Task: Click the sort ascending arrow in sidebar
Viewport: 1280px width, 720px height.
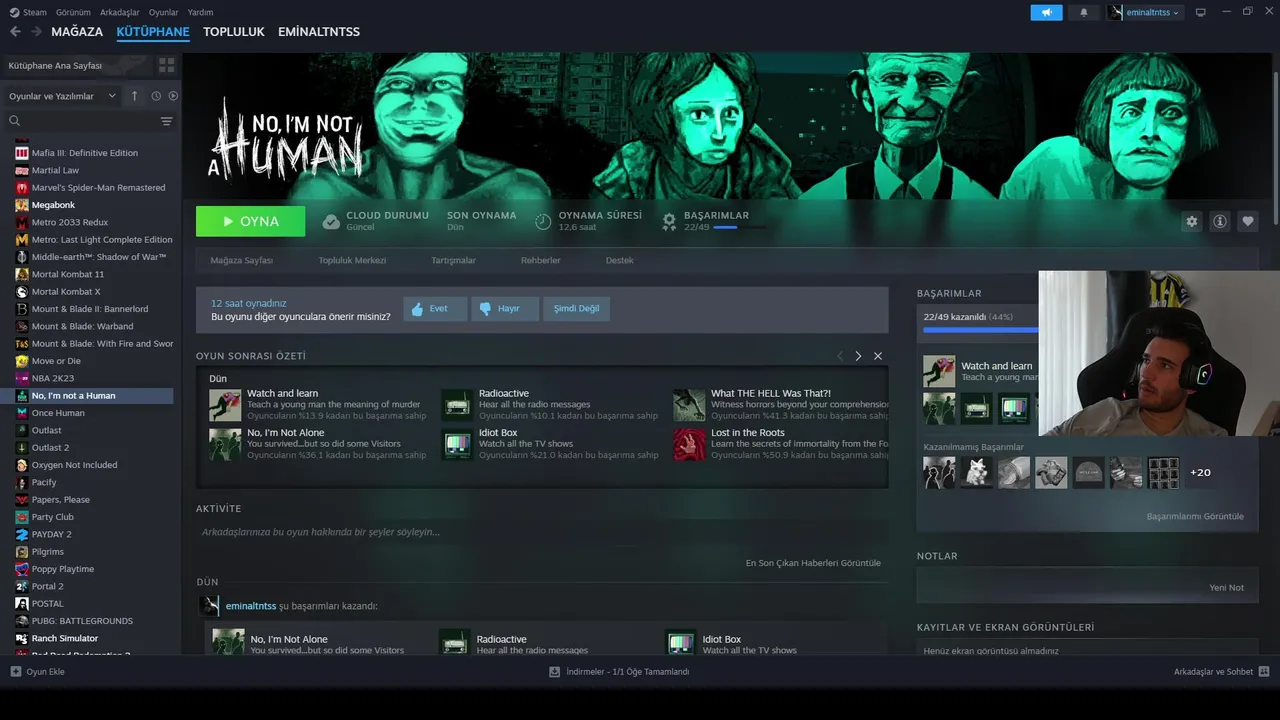Action: 135,96
